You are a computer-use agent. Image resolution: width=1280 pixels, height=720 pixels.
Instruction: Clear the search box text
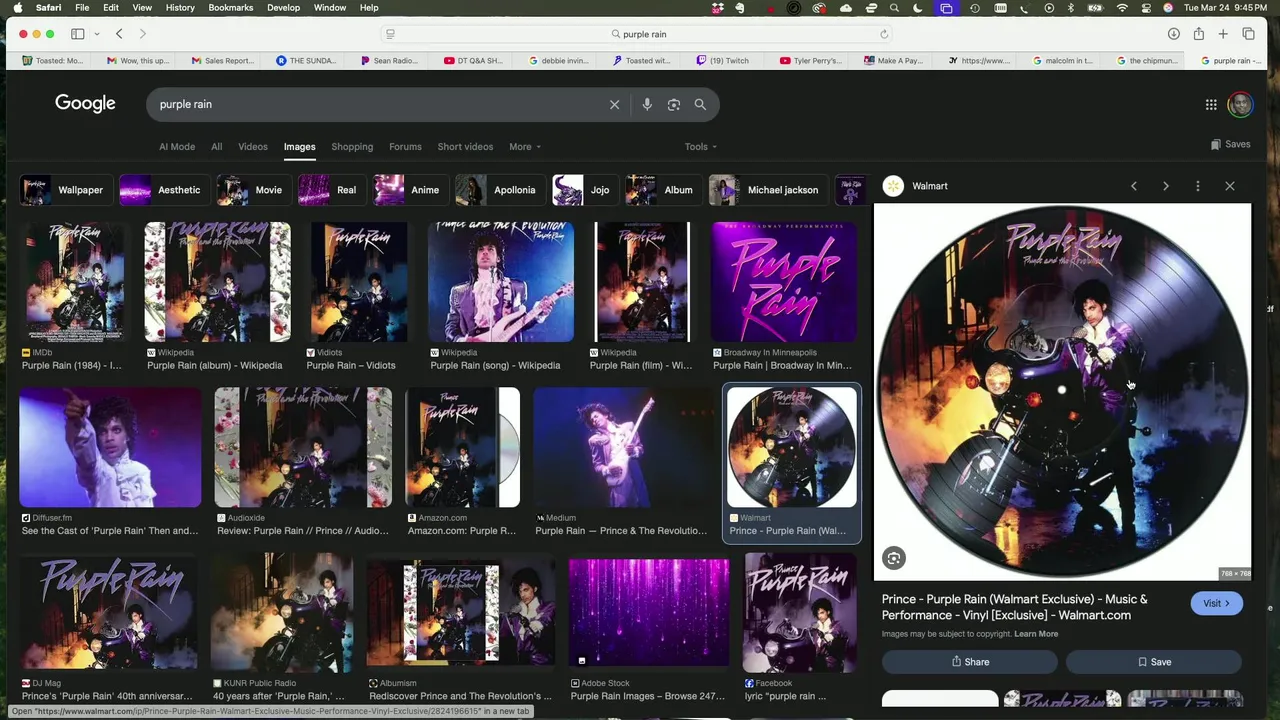614,104
